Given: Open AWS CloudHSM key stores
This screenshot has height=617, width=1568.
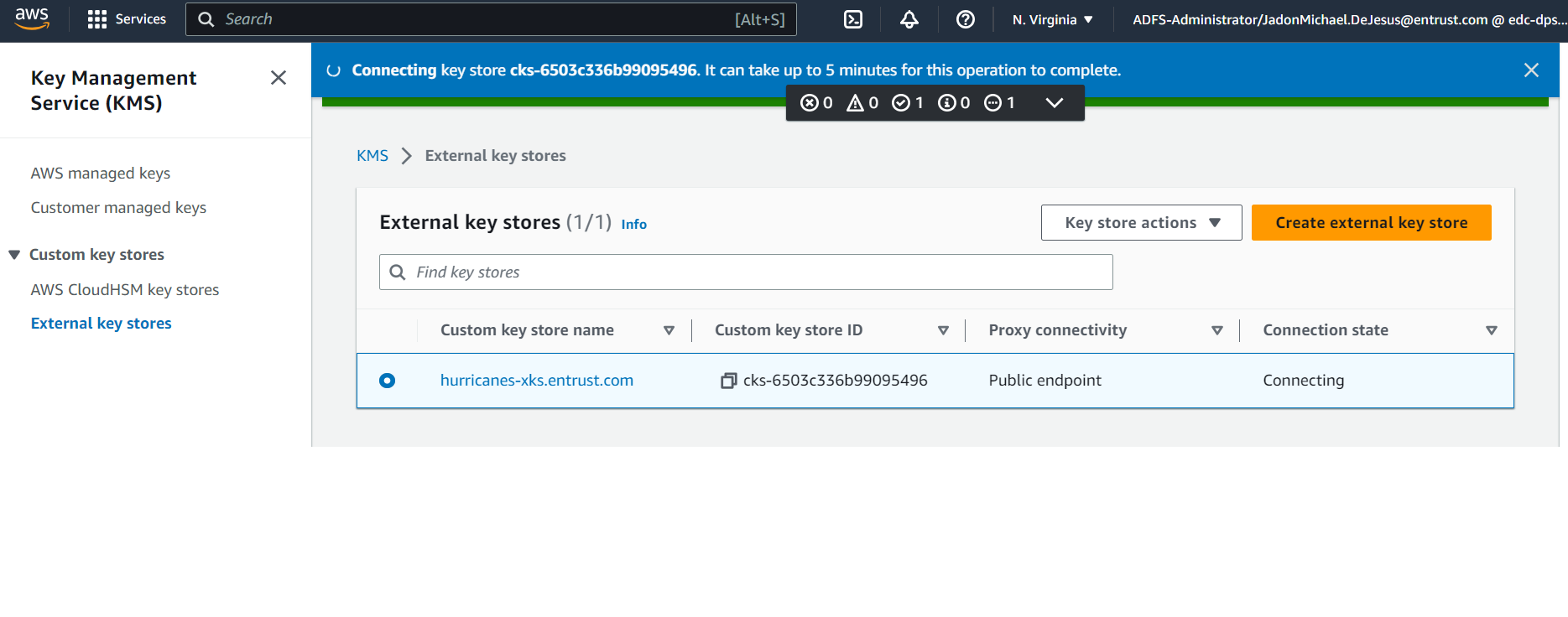Looking at the screenshot, I should [125, 290].
